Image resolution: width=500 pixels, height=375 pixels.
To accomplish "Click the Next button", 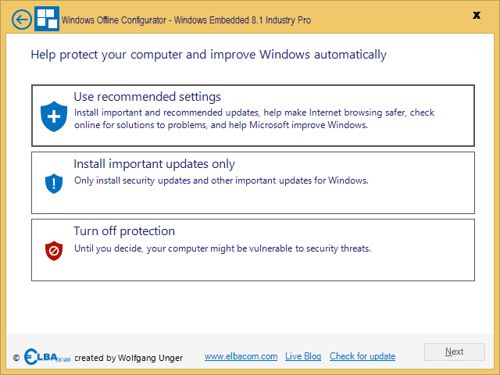I will 454,352.
